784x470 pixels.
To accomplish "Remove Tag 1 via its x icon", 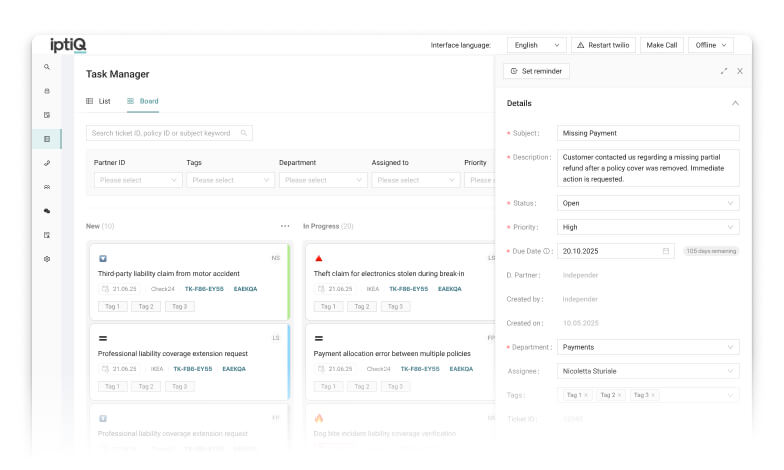I will point(586,395).
